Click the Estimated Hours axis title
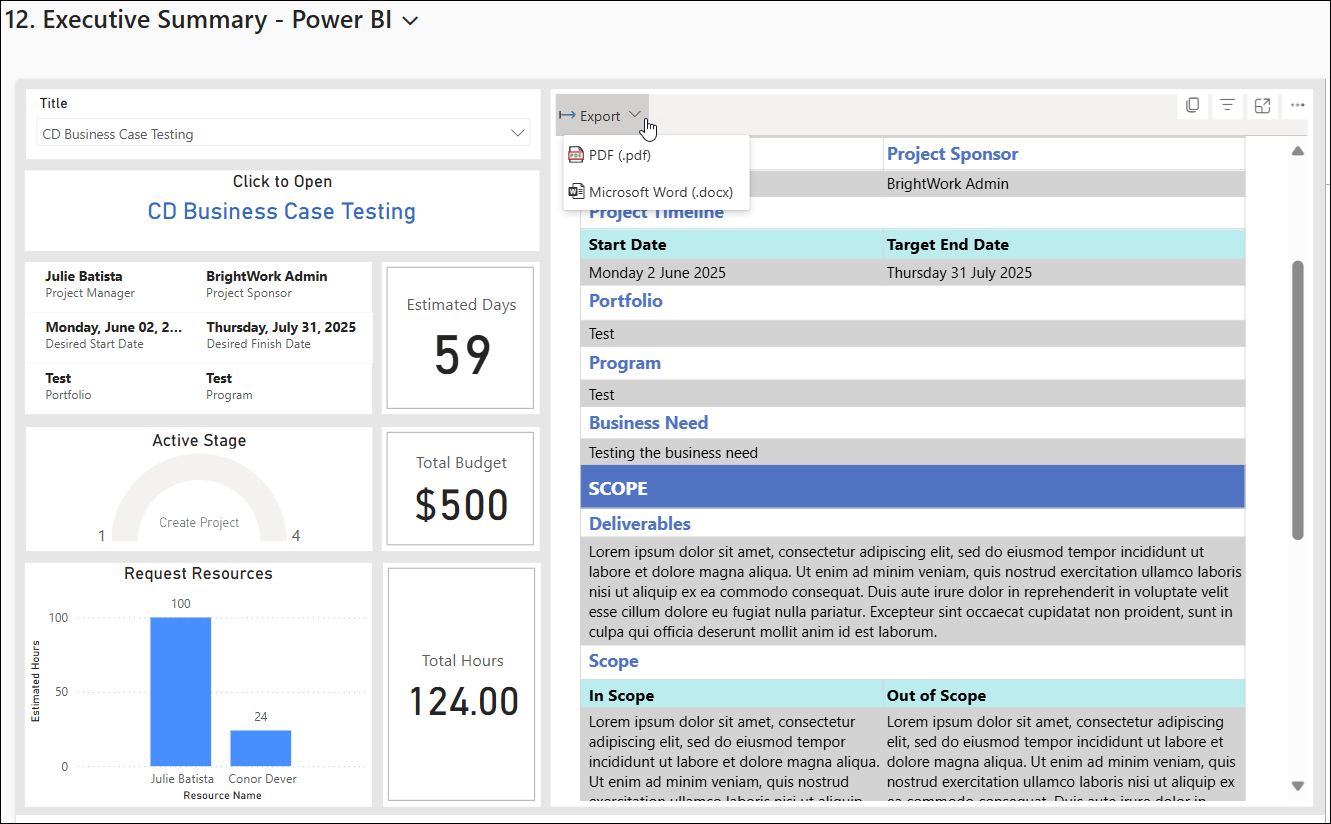The height and width of the screenshot is (824, 1331). click(x=36, y=681)
